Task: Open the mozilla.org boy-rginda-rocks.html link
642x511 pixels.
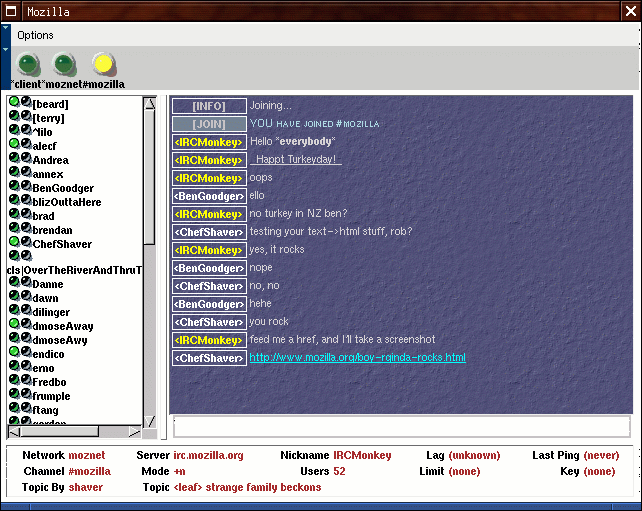Action: [357, 357]
